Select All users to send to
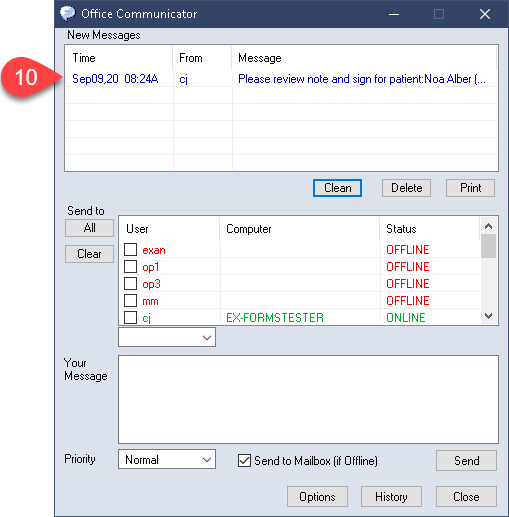 (x=89, y=228)
